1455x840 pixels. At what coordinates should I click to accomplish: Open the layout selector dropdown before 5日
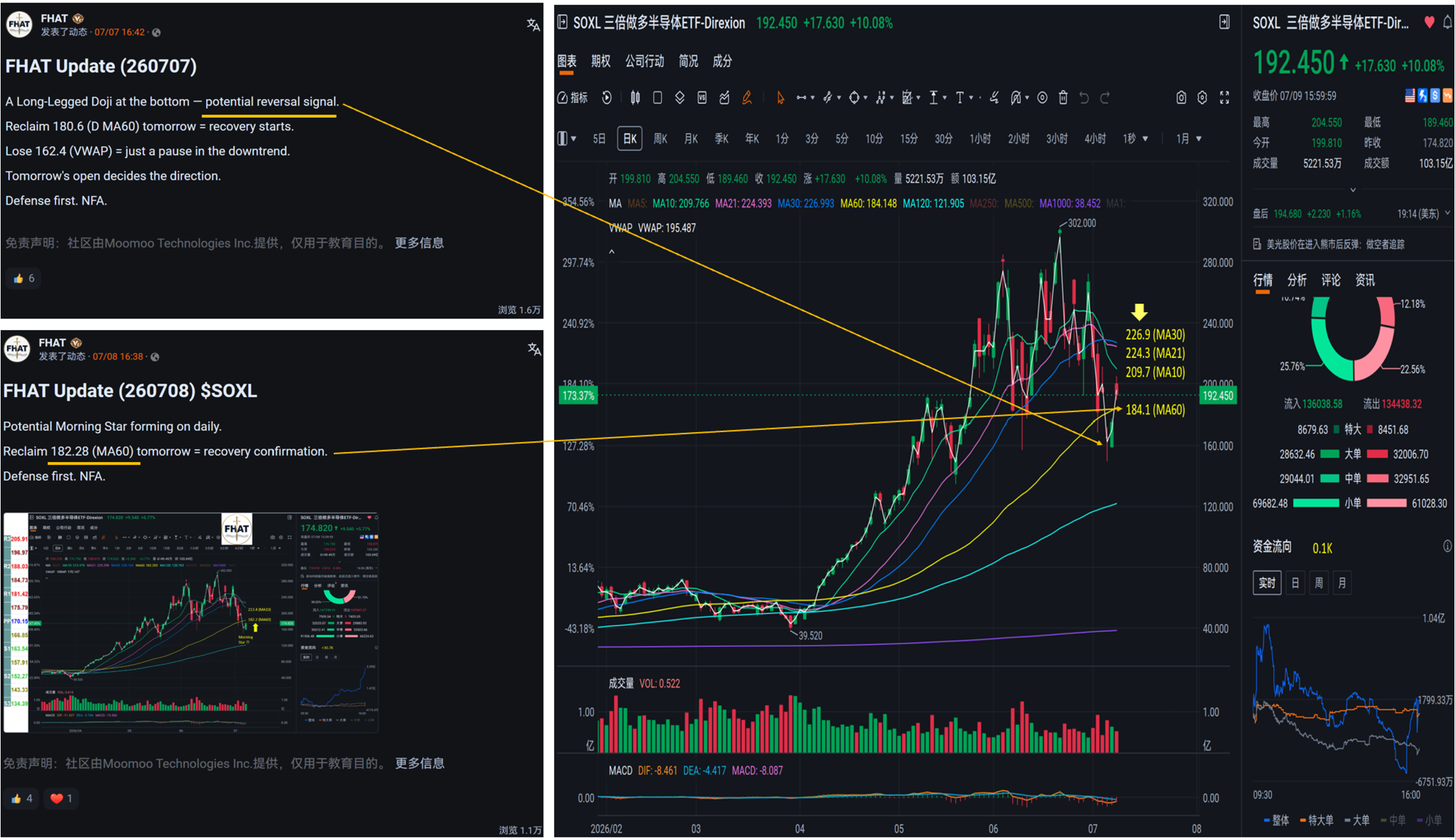coord(567,139)
